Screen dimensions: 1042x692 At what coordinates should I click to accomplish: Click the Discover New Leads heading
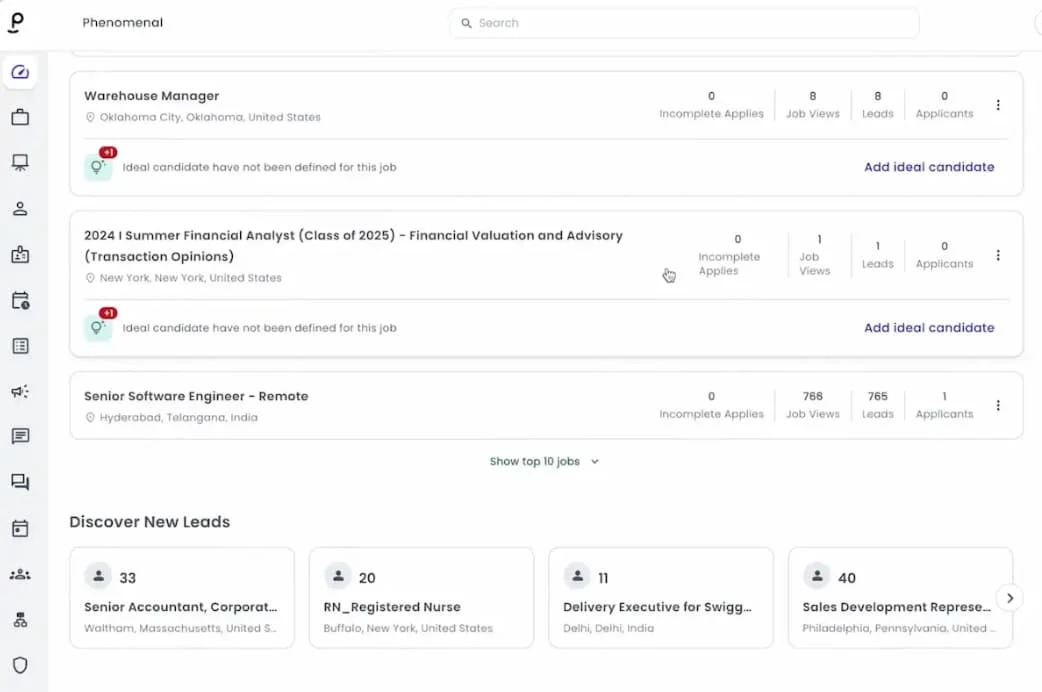tap(150, 522)
